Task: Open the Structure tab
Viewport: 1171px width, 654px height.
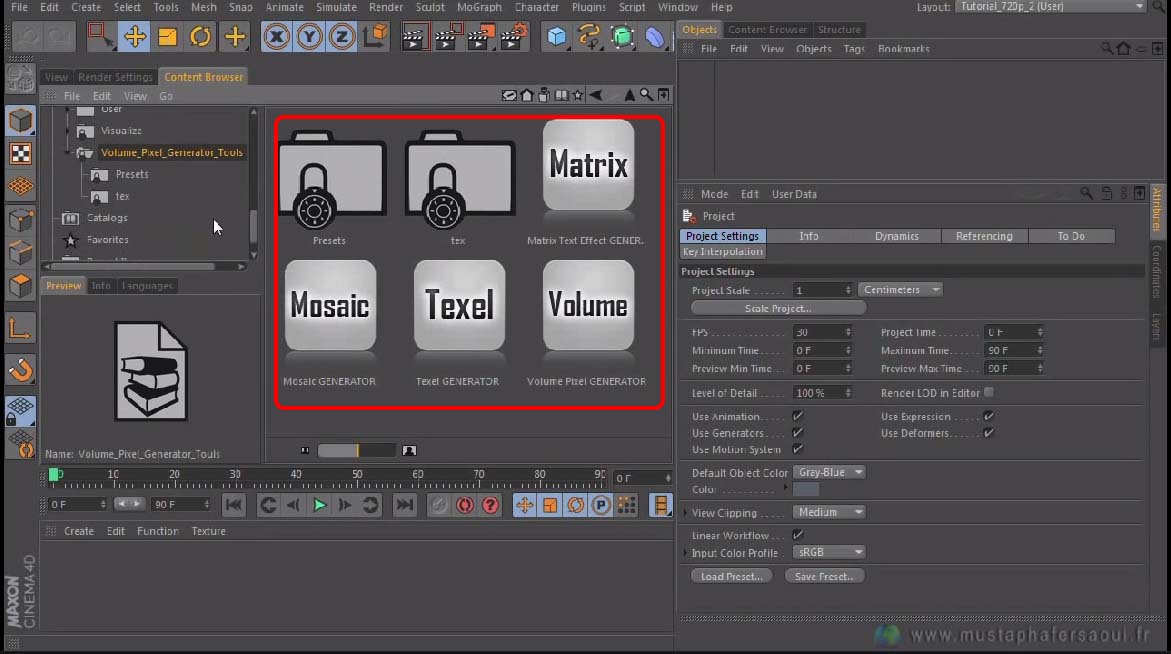Action: click(839, 30)
